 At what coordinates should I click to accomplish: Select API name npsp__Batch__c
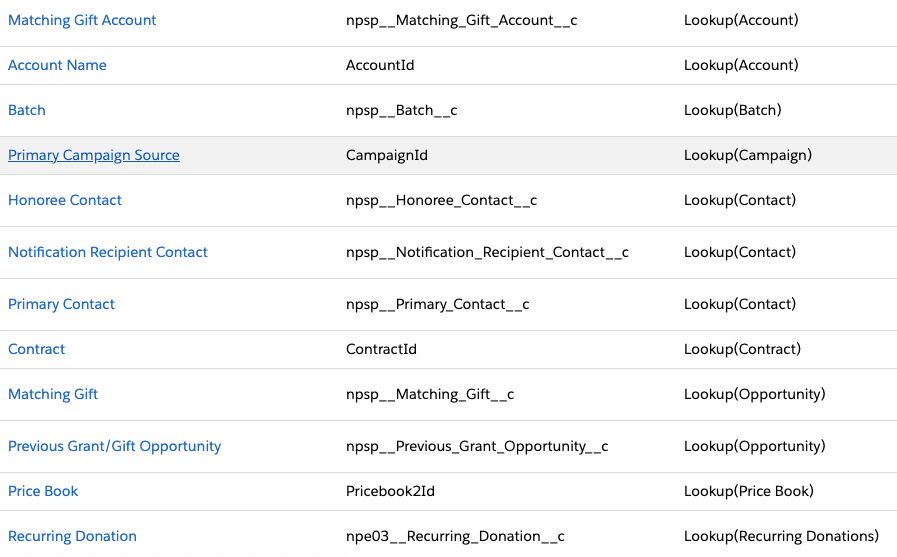pyautogui.click(x=402, y=110)
